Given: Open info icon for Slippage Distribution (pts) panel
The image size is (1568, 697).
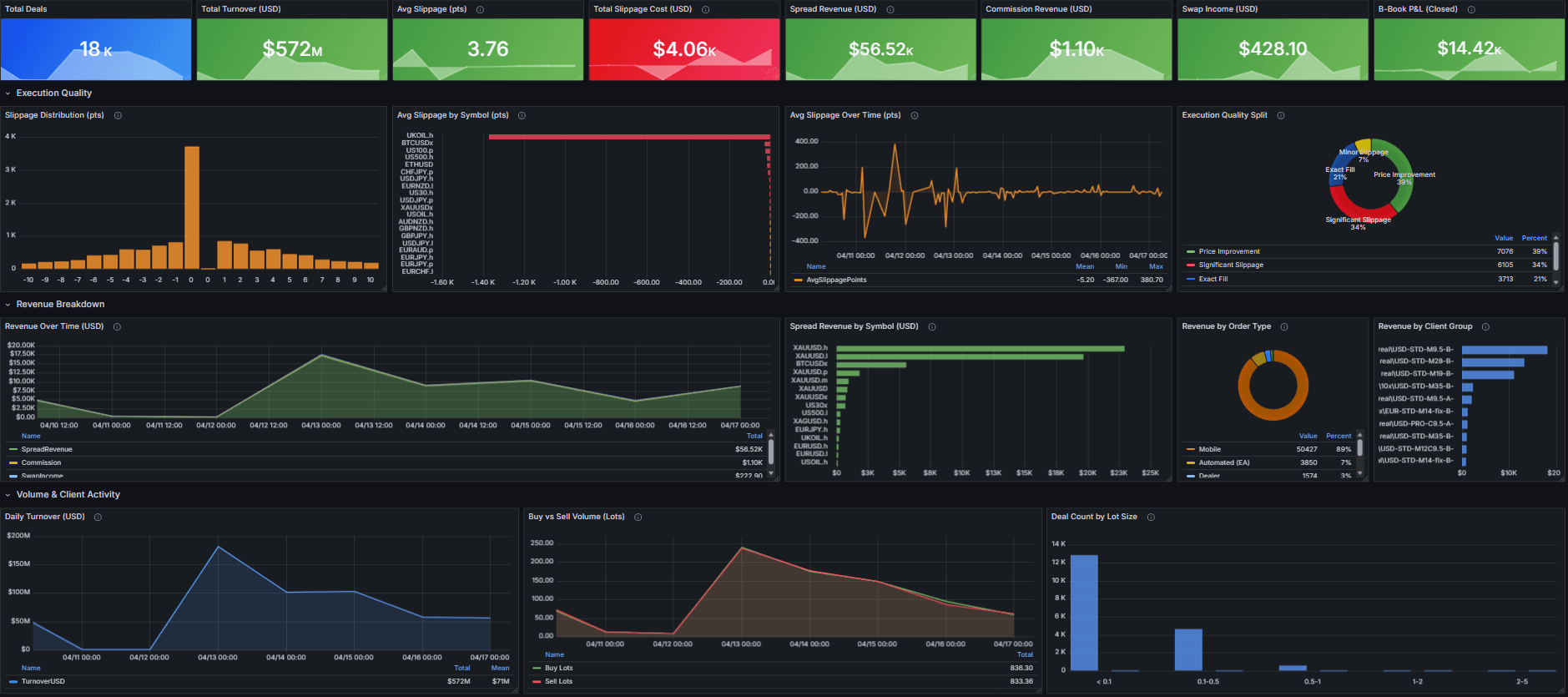Looking at the screenshot, I should [x=118, y=115].
